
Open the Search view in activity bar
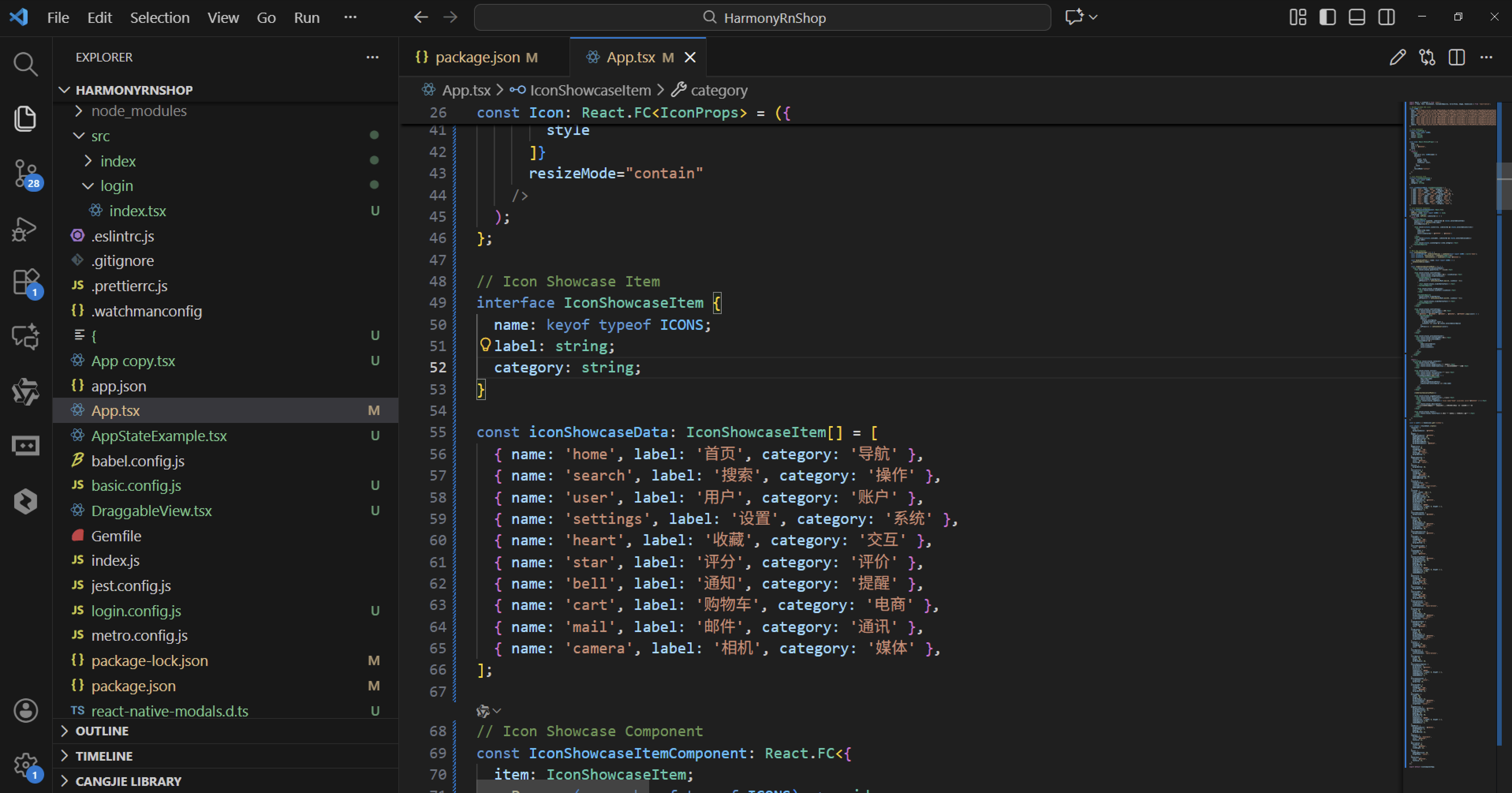25,64
